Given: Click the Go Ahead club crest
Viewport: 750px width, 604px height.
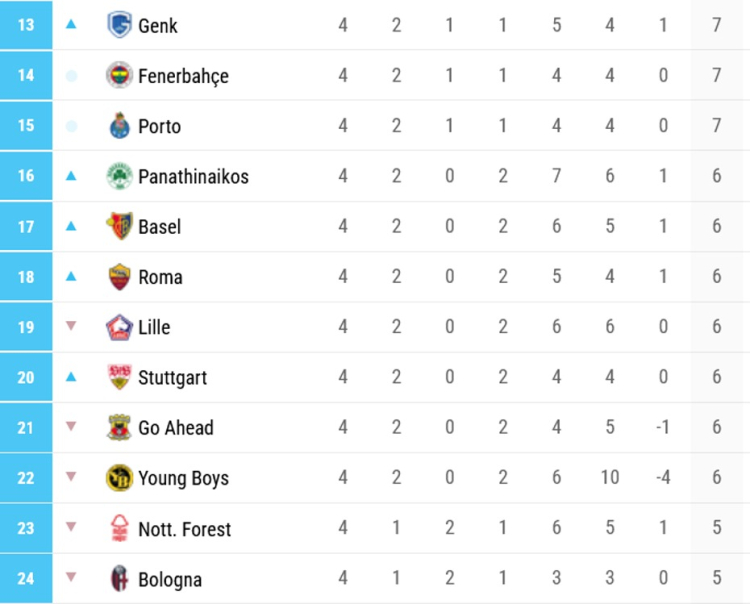Looking at the screenshot, I should click(119, 428).
